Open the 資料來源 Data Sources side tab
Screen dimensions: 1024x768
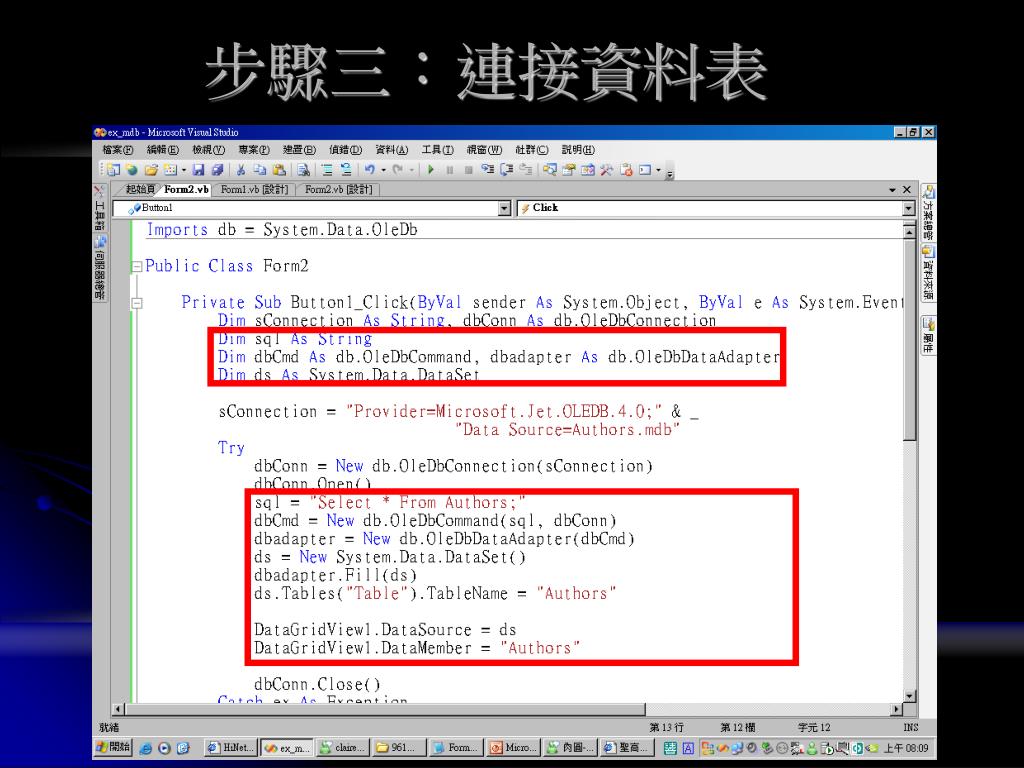(x=928, y=273)
